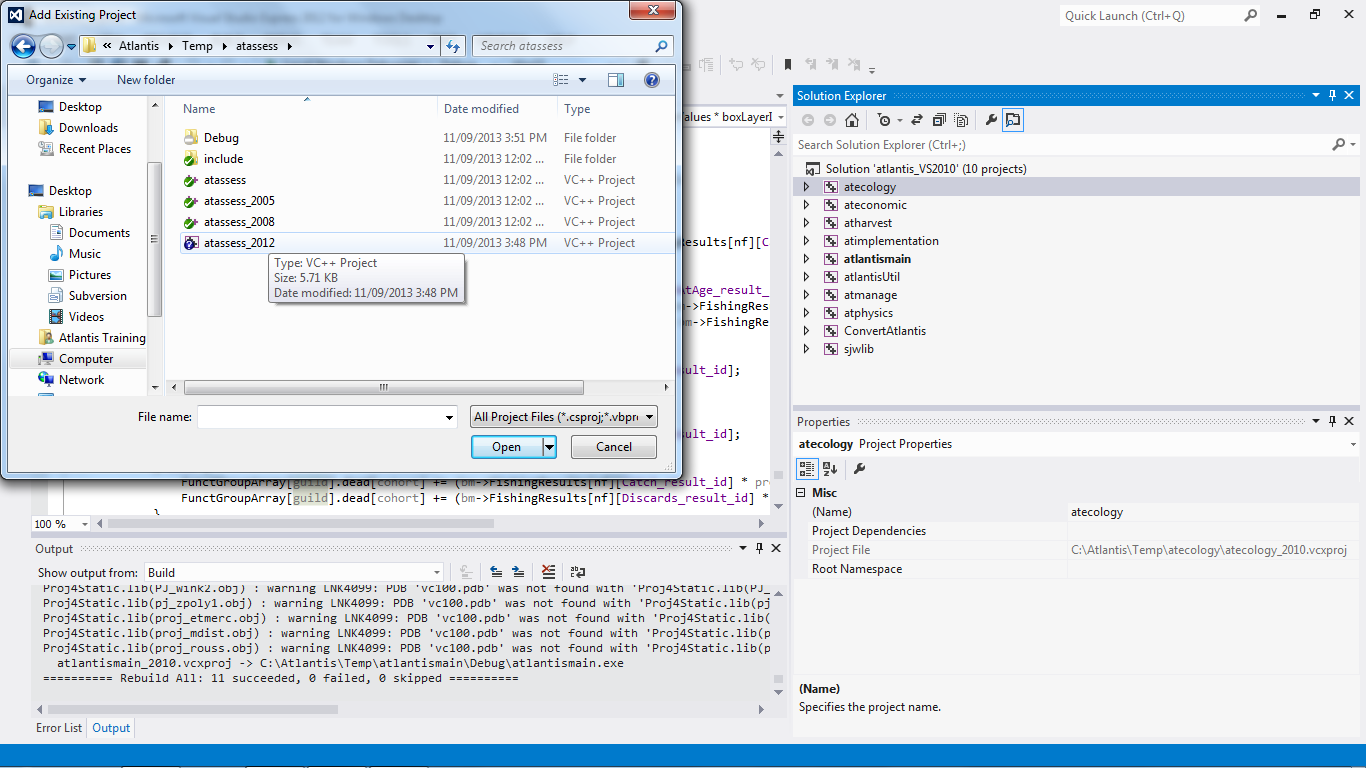Click the refresh icon beside the address bar

pyautogui.click(x=454, y=46)
